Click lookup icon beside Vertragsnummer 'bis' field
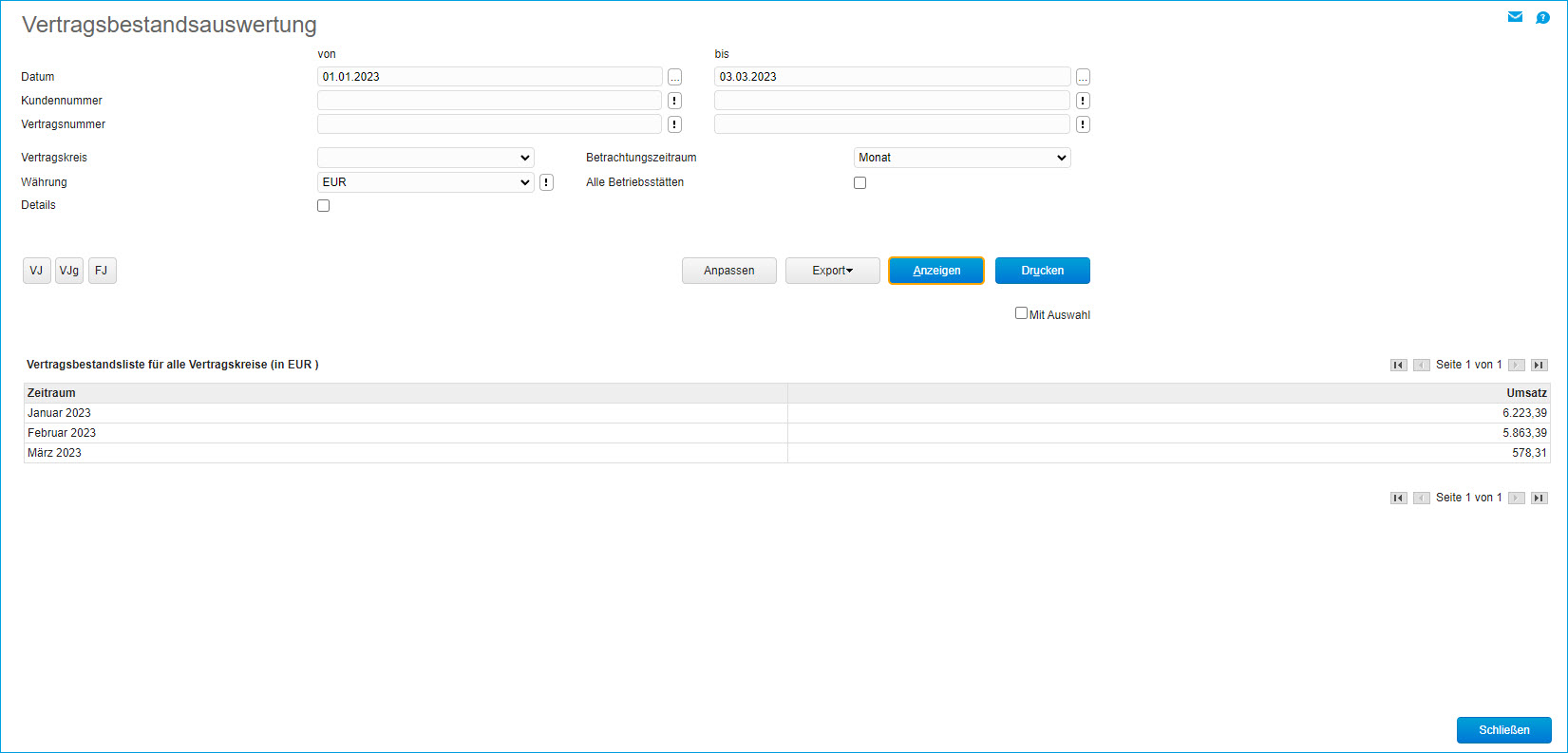 click(x=1083, y=124)
